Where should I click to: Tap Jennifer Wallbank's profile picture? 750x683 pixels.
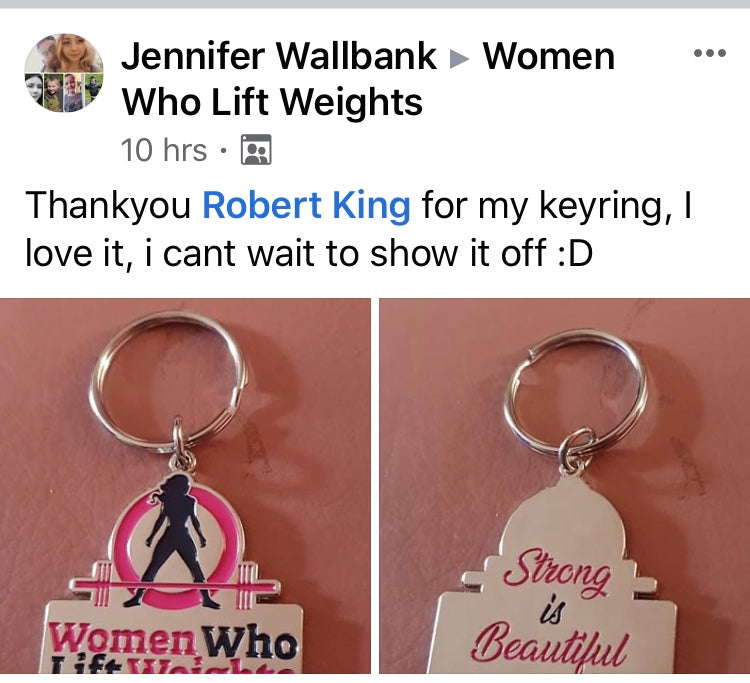tap(64, 73)
